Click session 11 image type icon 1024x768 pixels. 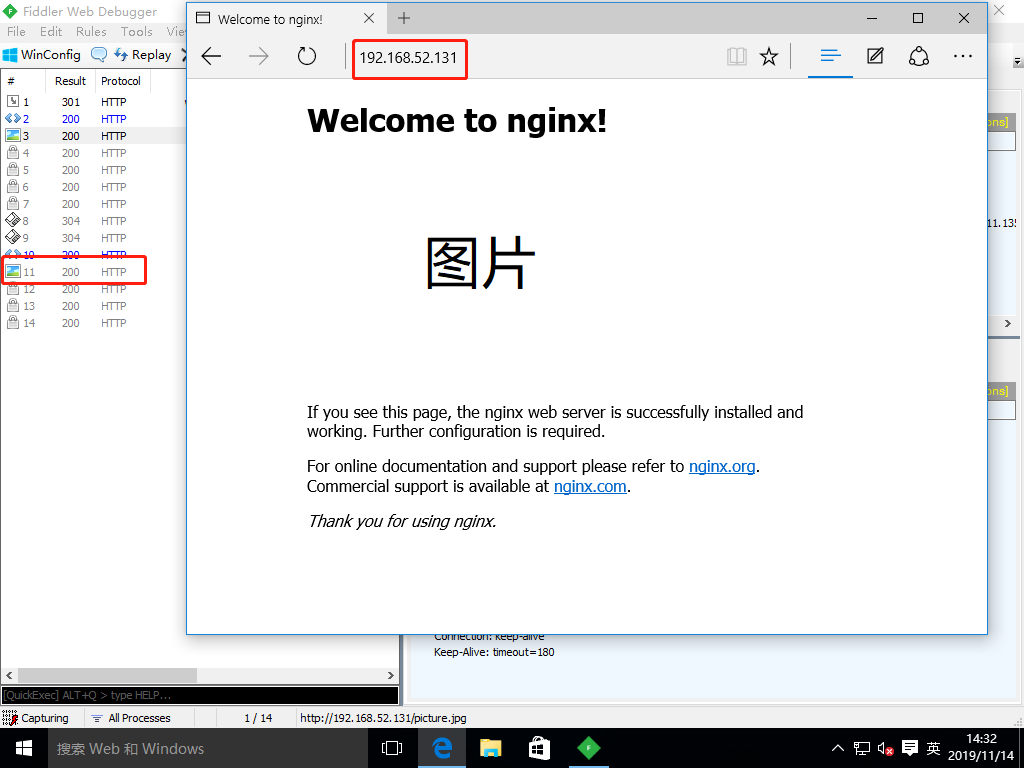(12, 271)
